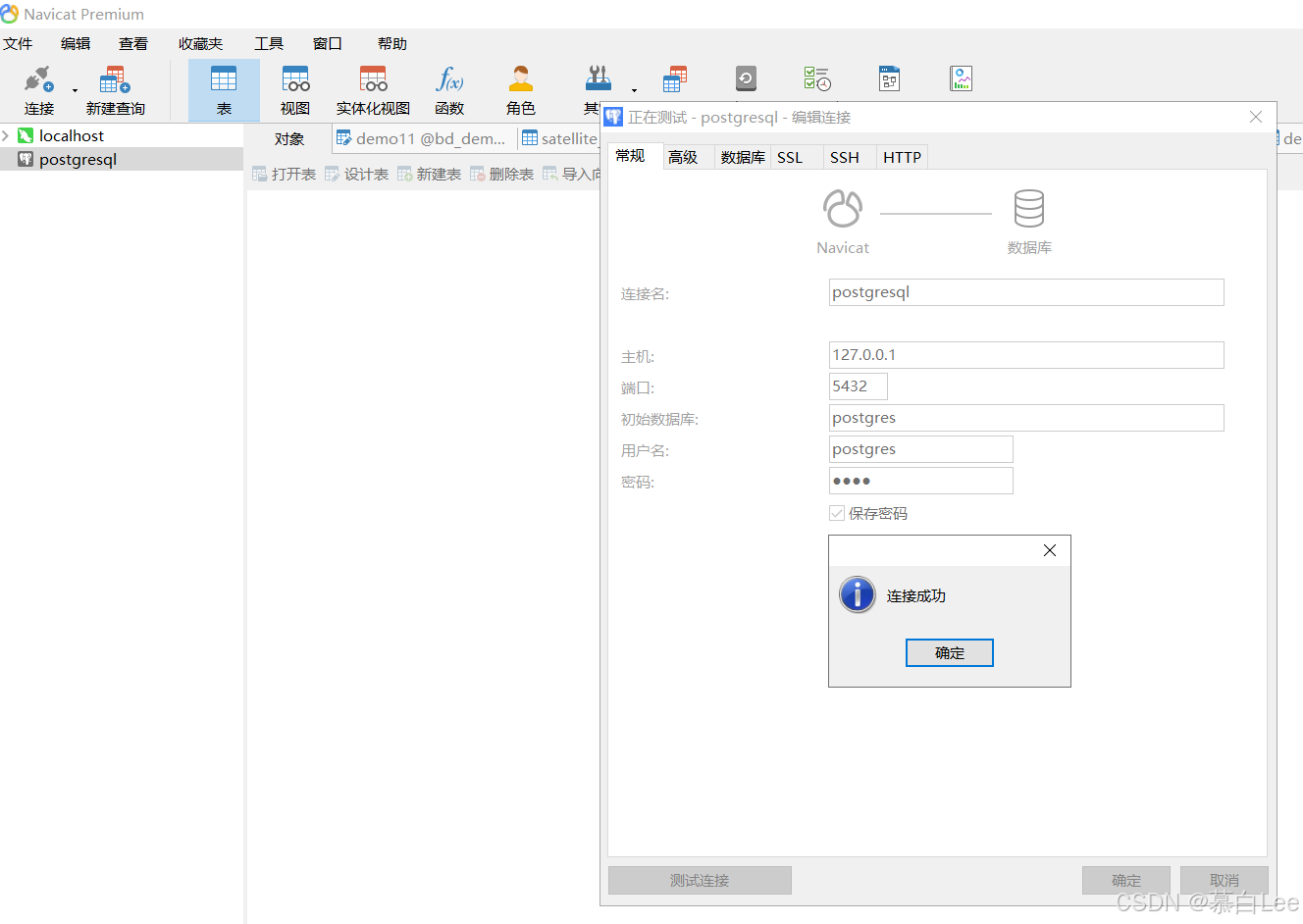Open the 窗口 (Window) menu
1303x924 pixels.
[328, 43]
